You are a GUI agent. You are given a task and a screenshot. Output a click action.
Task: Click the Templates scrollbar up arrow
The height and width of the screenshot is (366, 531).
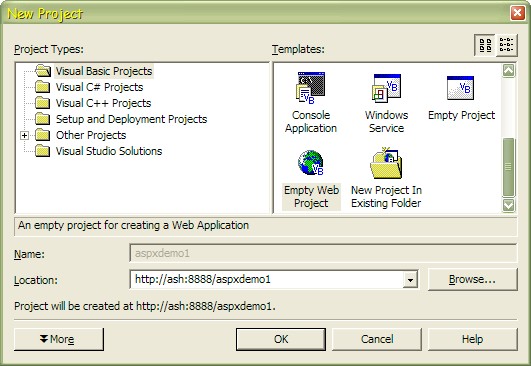point(509,70)
